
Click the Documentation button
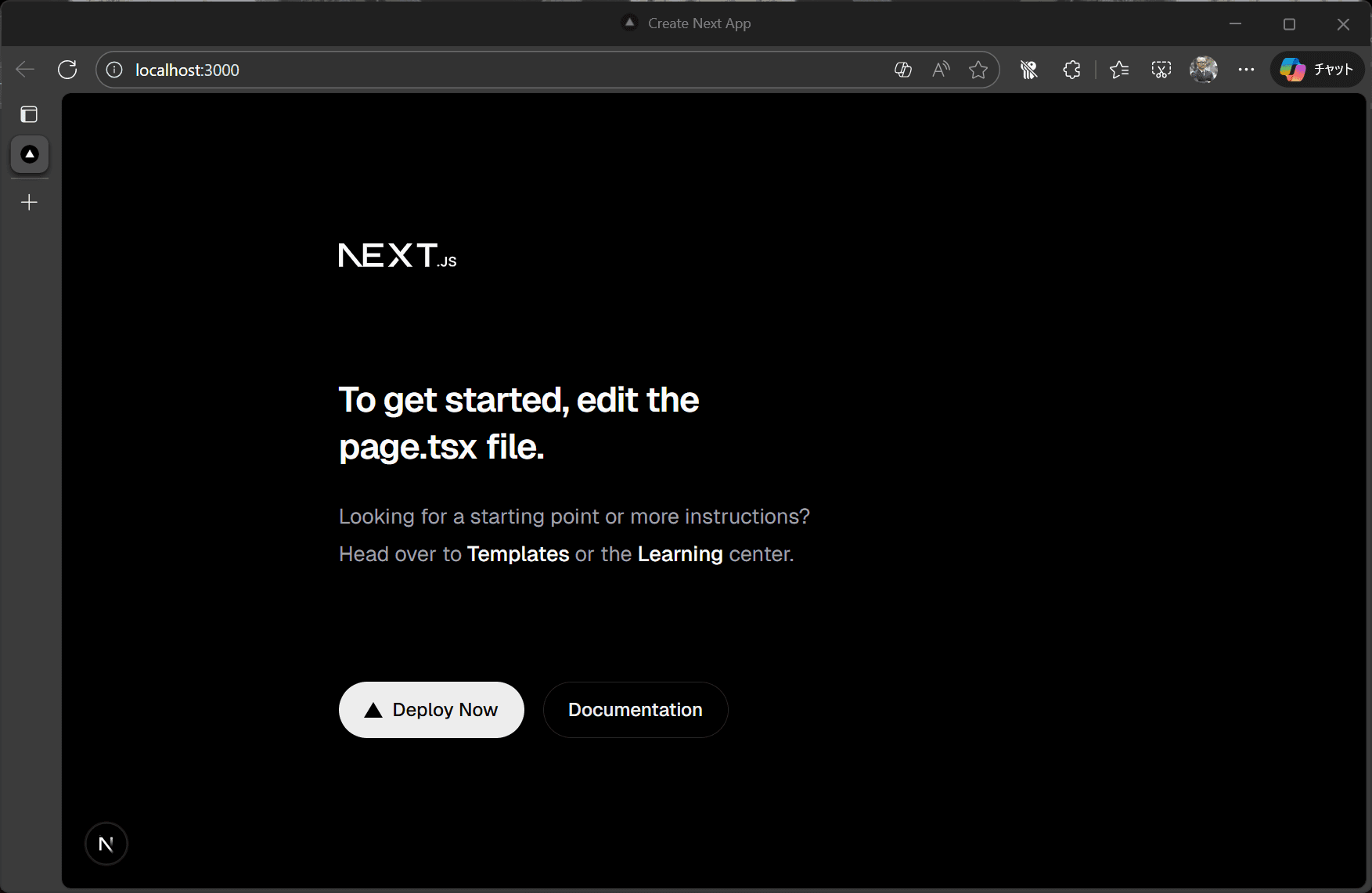tap(635, 710)
